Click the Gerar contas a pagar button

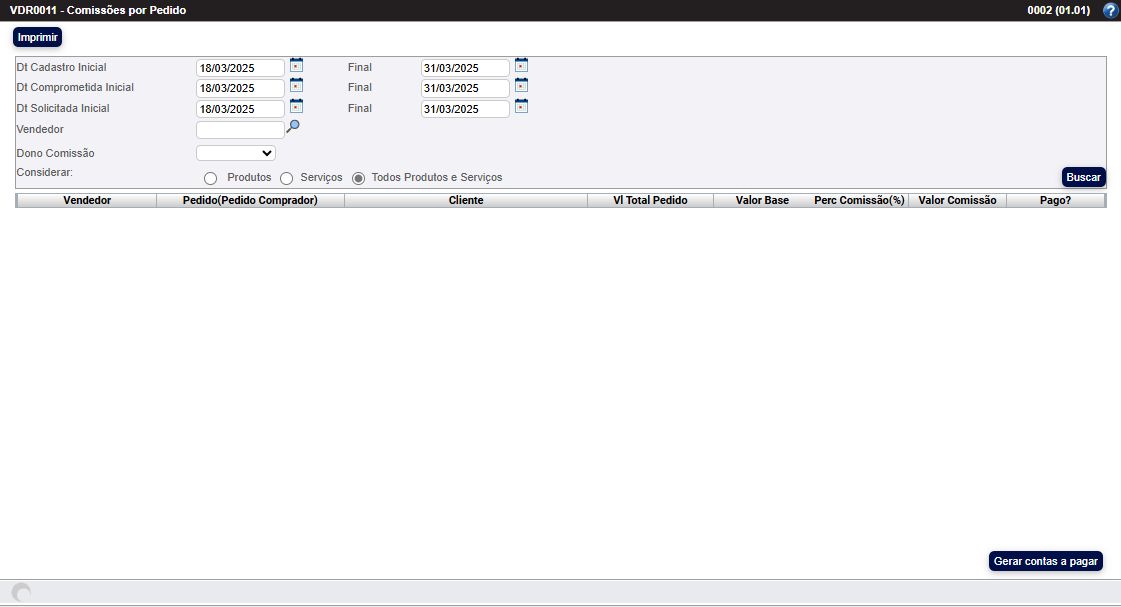point(1045,561)
